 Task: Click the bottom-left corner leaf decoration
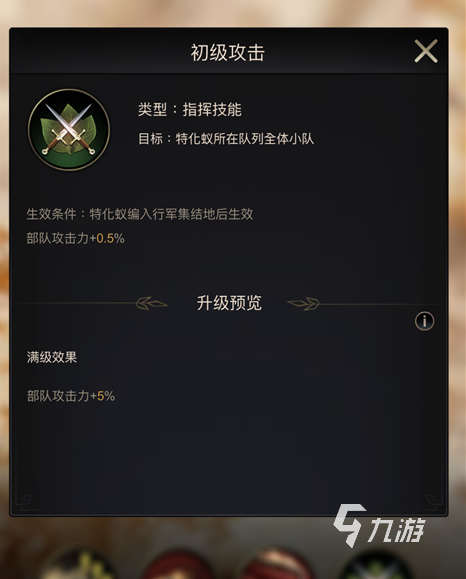click(24, 501)
